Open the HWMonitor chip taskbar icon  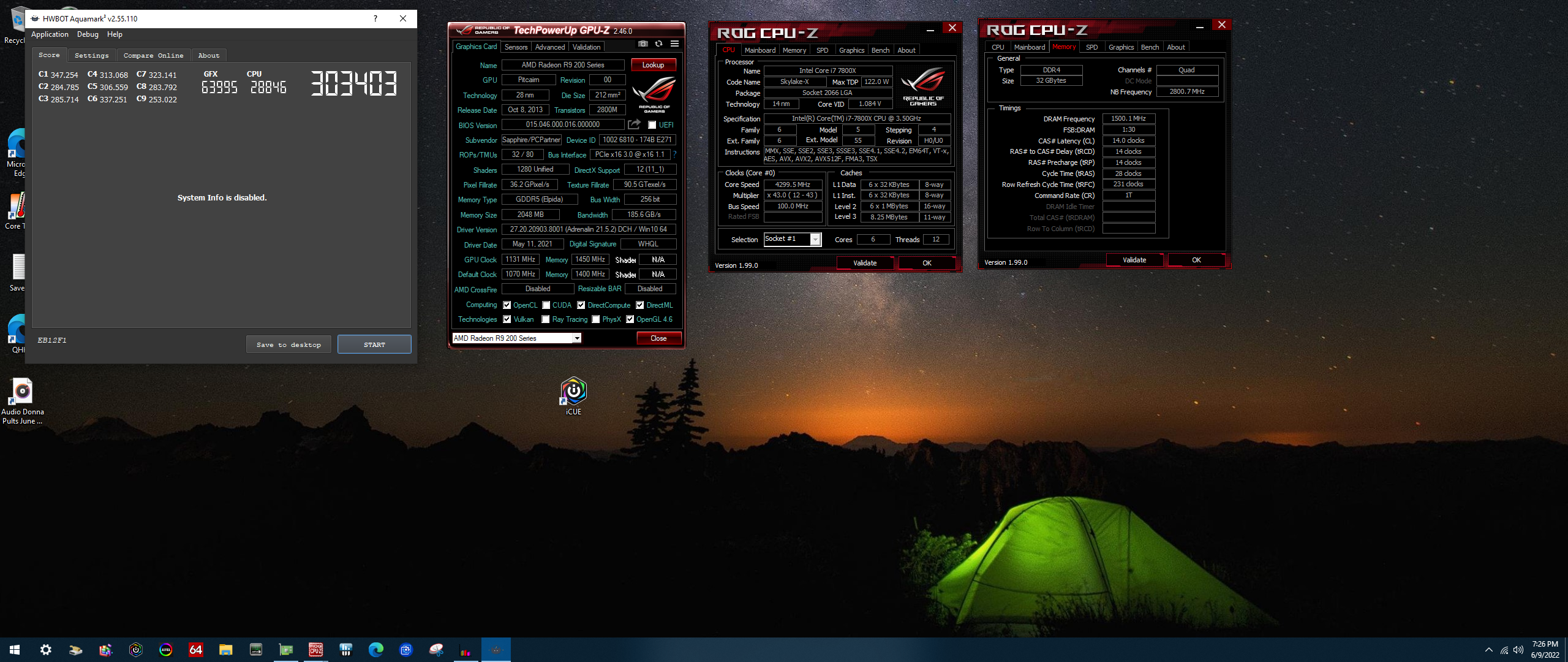coord(255,650)
